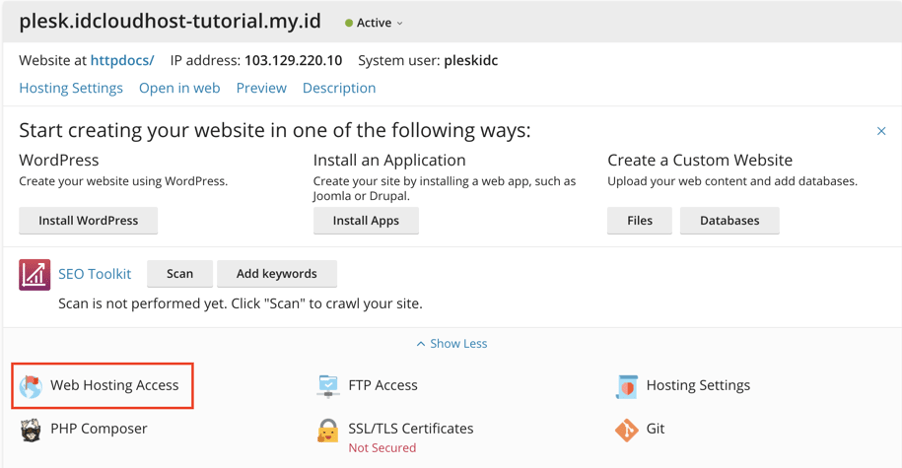Click the Preview link

[261, 88]
